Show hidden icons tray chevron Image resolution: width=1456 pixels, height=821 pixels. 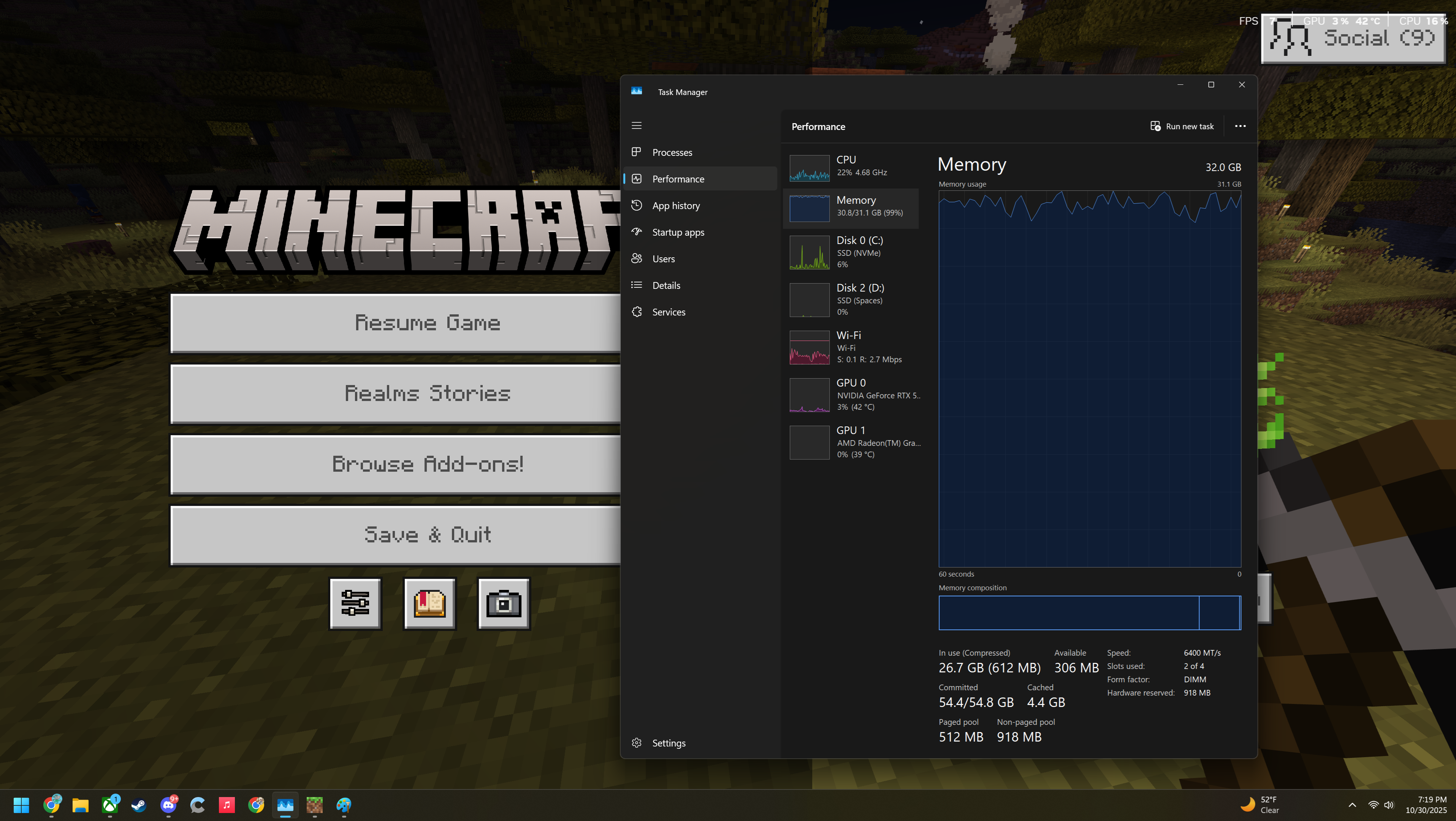coord(1352,805)
